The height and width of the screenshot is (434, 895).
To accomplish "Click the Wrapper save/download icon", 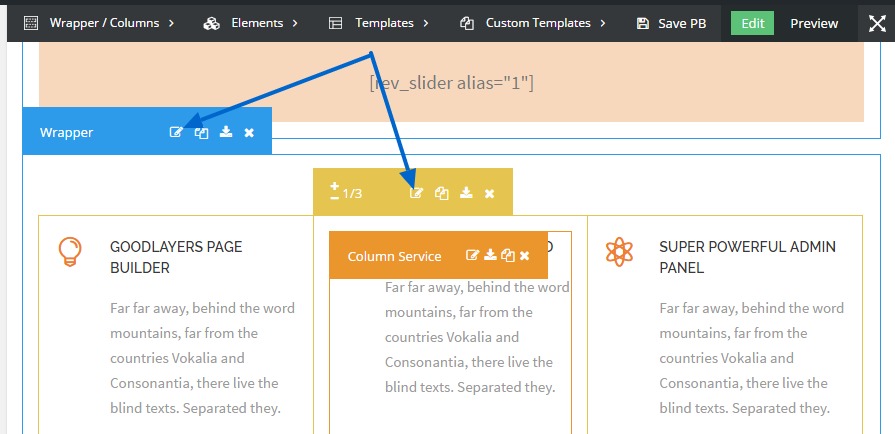I will click(x=226, y=132).
